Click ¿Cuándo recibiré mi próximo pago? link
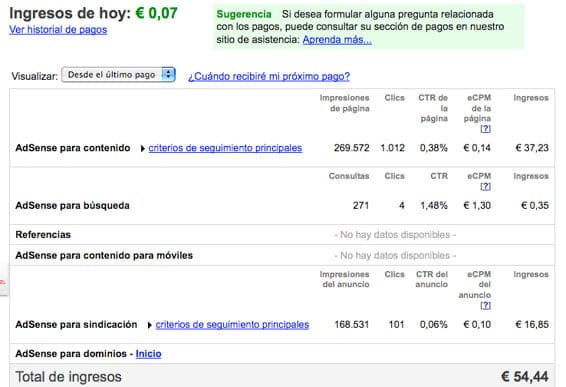566x387 pixels. pyautogui.click(x=269, y=77)
